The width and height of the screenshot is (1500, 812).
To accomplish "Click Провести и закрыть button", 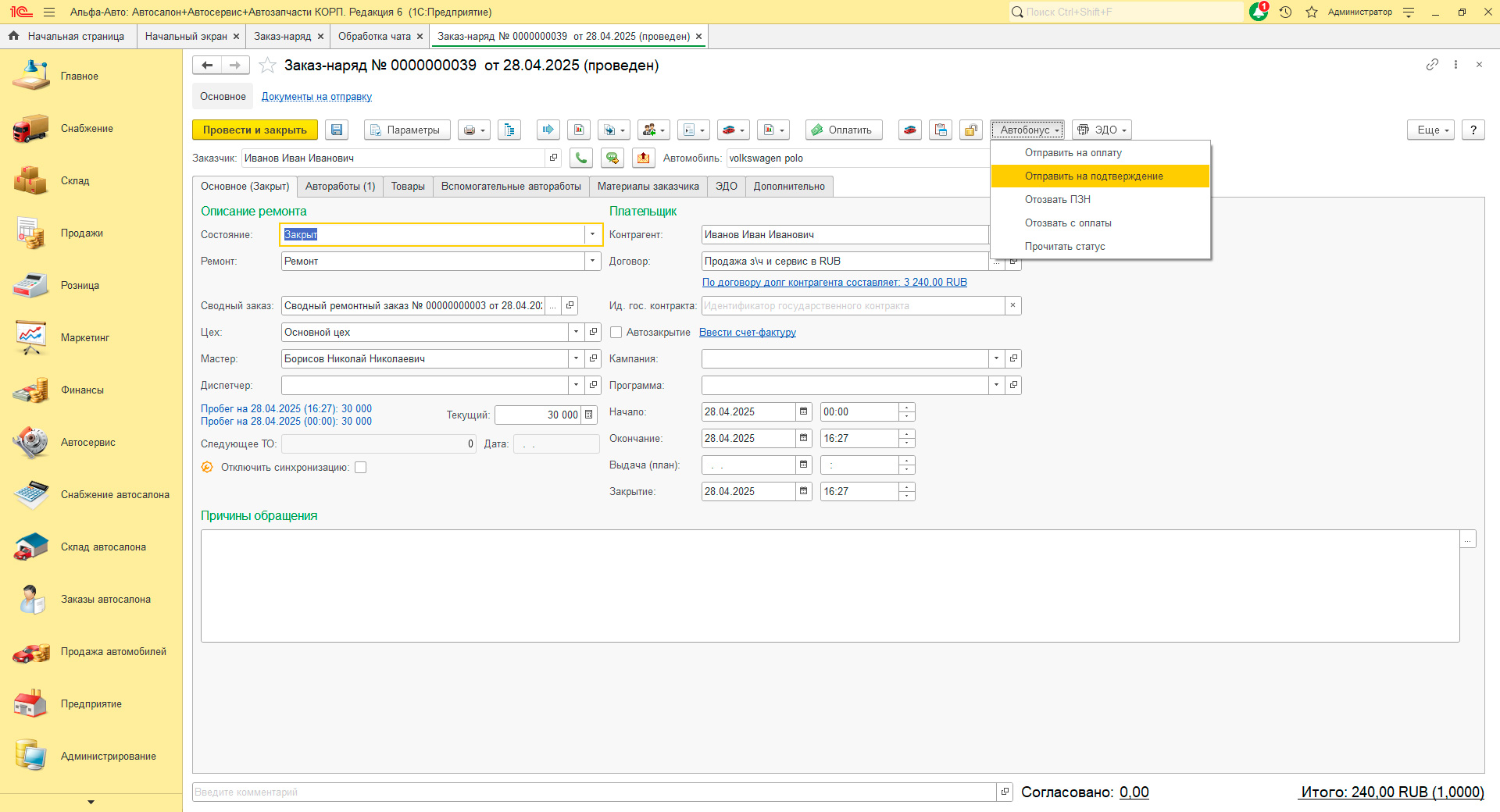I will (x=255, y=130).
